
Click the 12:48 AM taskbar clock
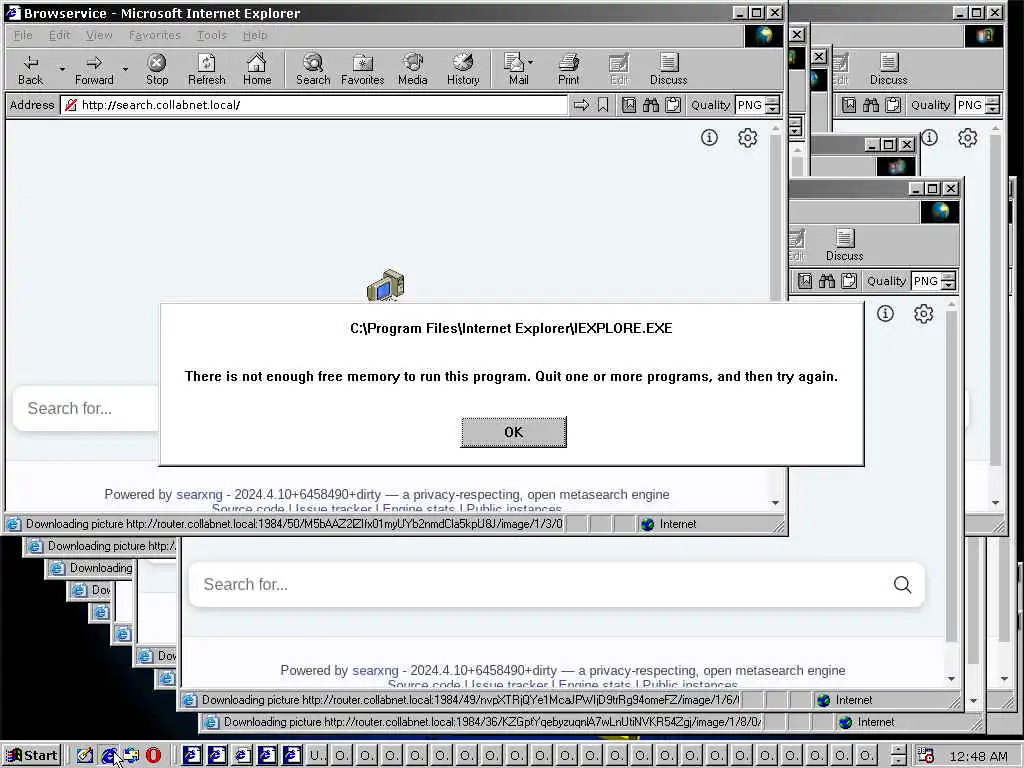[x=978, y=756]
